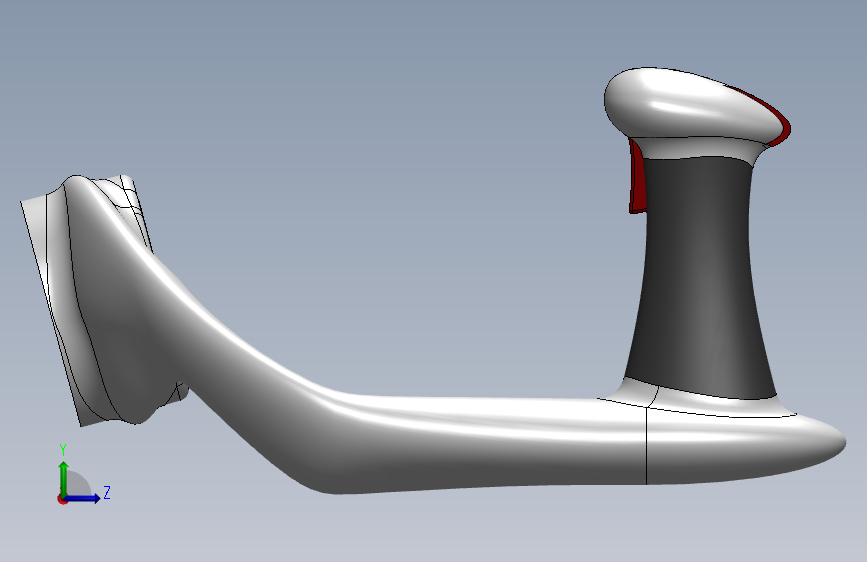The width and height of the screenshot is (867, 562).
Task: Select the red trigger piece beside the grip
Action: pyautogui.click(x=637, y=177)
